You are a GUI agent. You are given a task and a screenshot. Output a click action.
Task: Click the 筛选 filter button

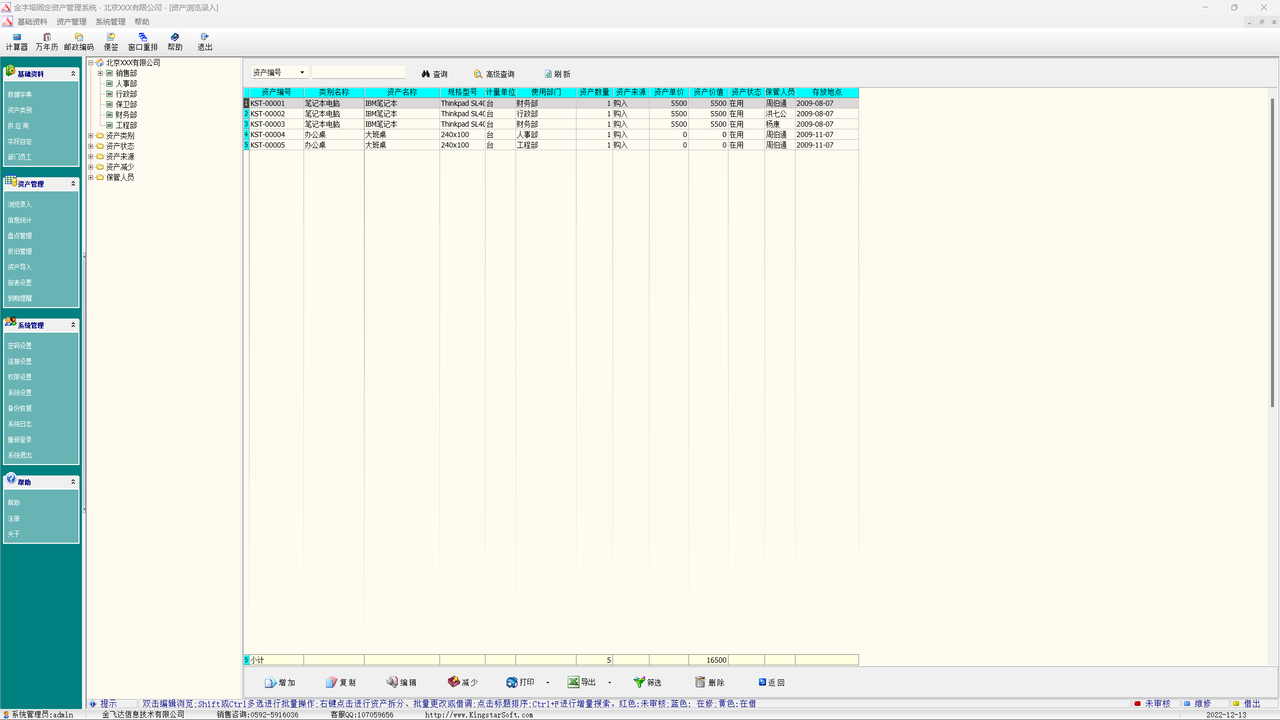[647, 683]
